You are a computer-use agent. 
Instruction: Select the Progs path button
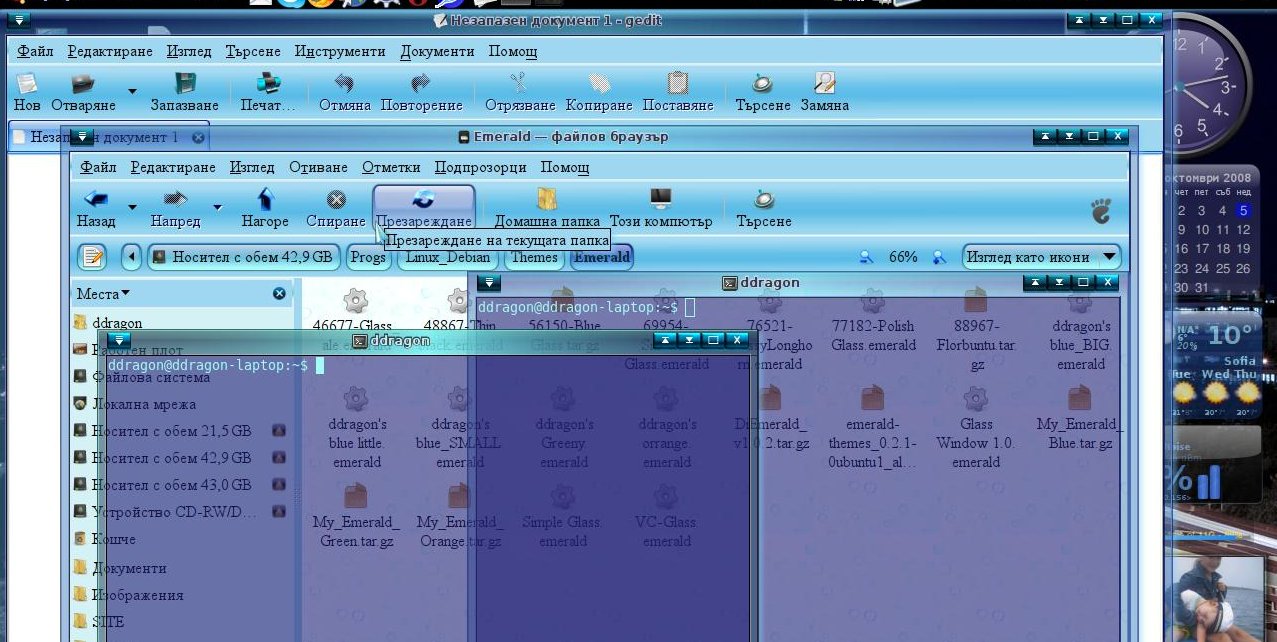[368, 257]
